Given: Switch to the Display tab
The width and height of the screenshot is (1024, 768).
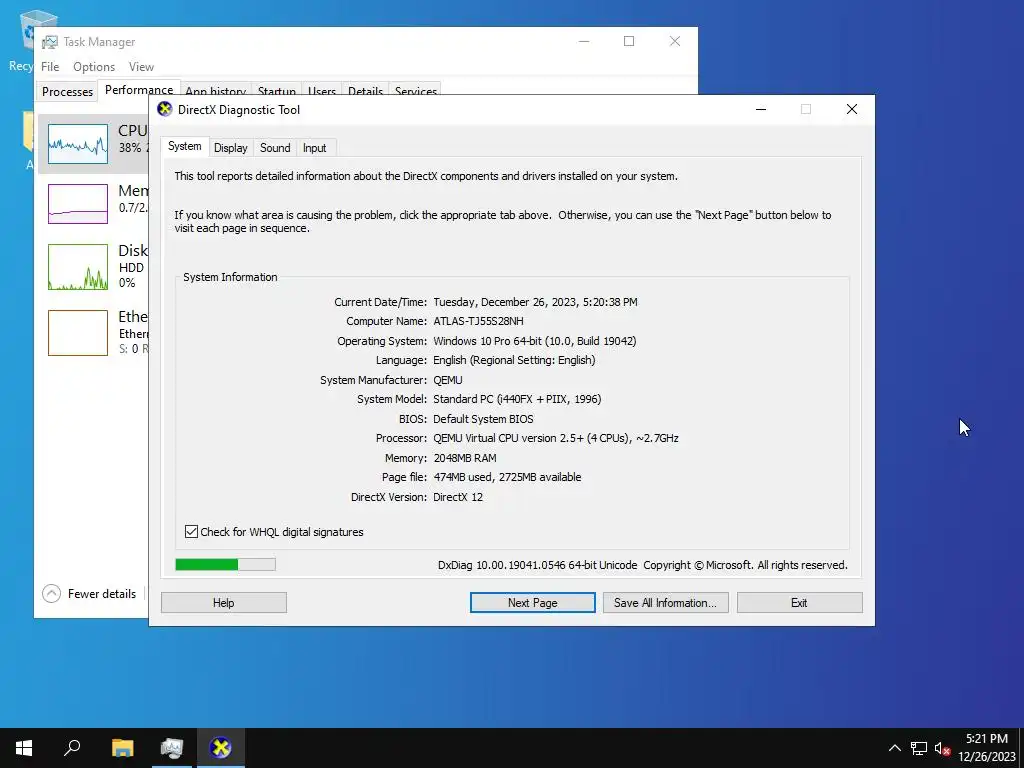Looking at the screenshot, I should (231, 148).
